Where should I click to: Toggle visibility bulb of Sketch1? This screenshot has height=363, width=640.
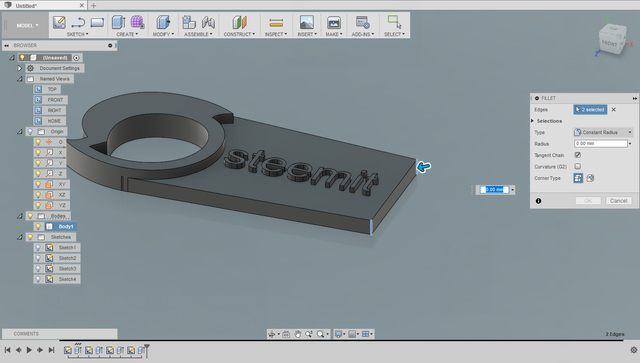[x=38, y=247]
